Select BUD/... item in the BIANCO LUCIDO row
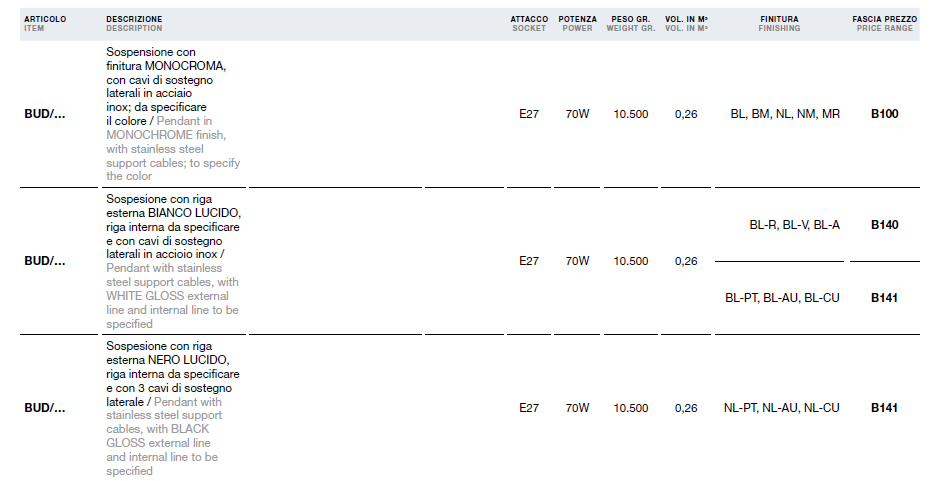The width and height of the screenshot is (940, 481). [45, 261]
